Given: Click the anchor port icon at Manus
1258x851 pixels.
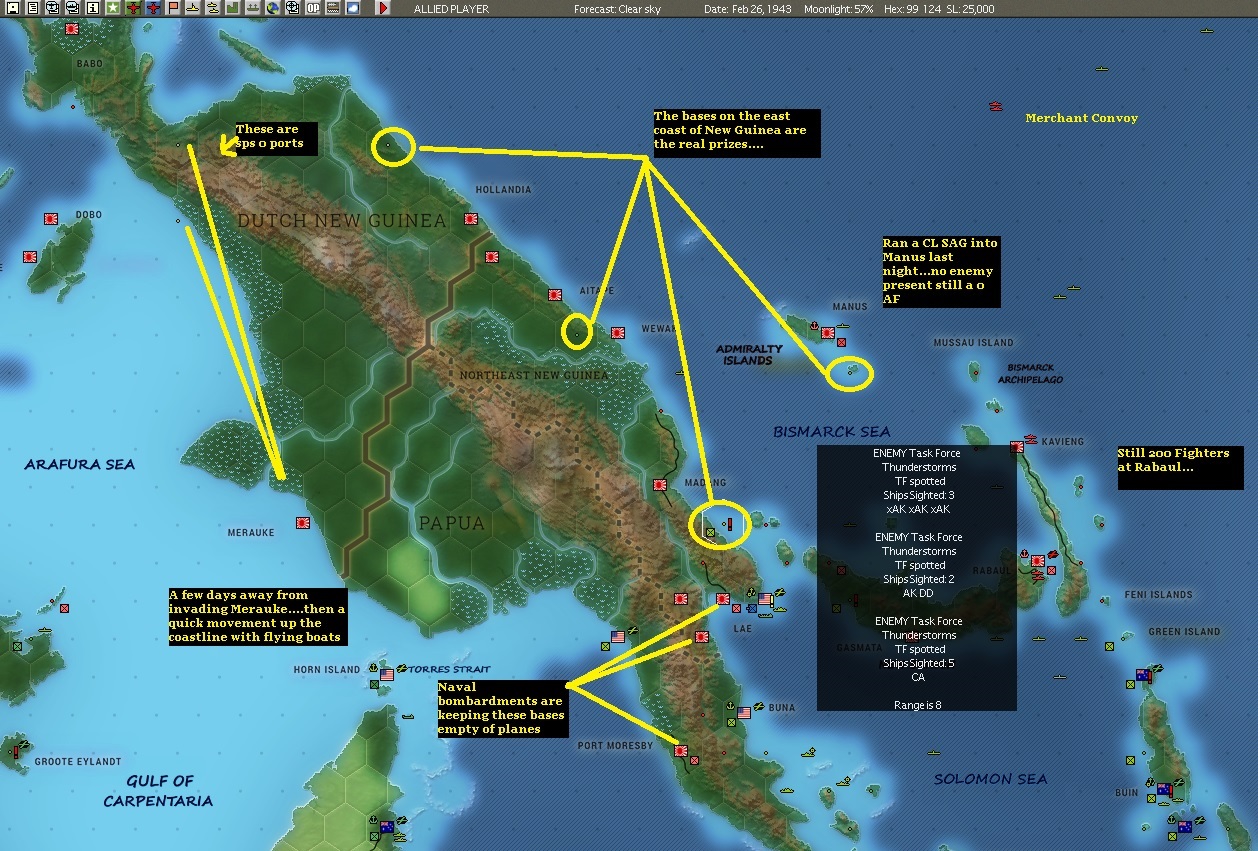Looking at the screenshot, I should [x=815, y=327].
